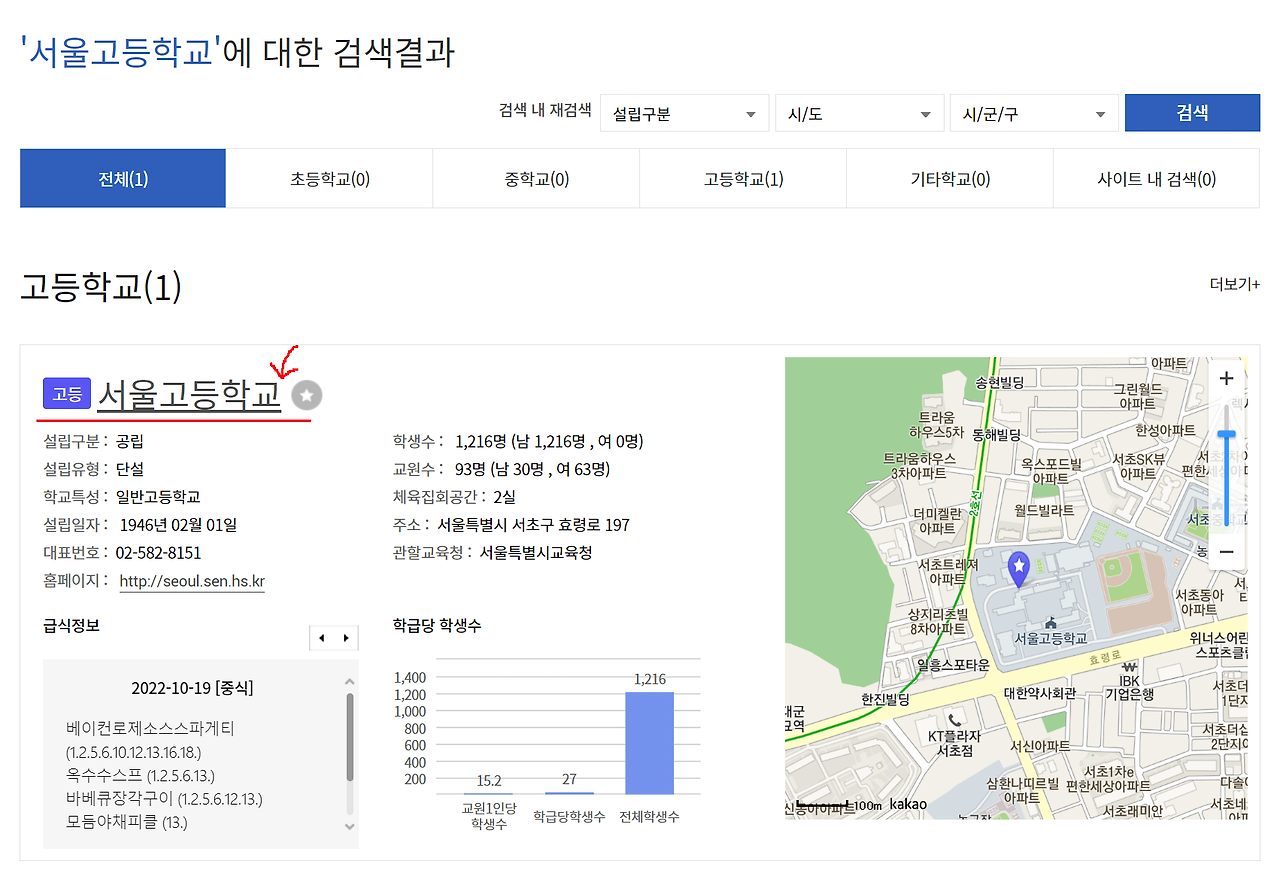The image size is (1280, 882).
Task: Click the 모듬야채피클 menu item
Action: click(x=112, y=822)
